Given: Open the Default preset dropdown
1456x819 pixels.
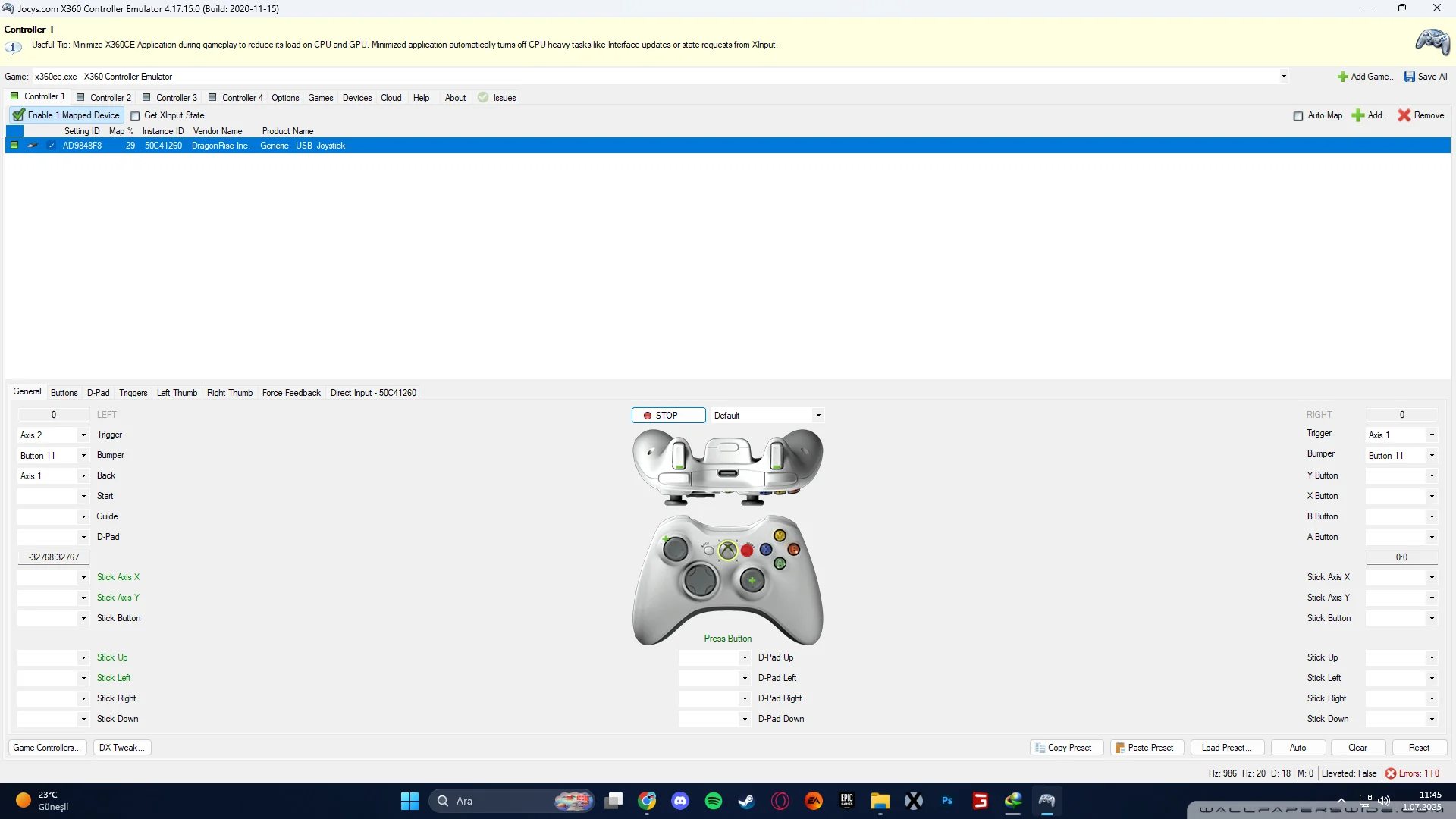Looking at the screenshot, I should click(818, 416).
